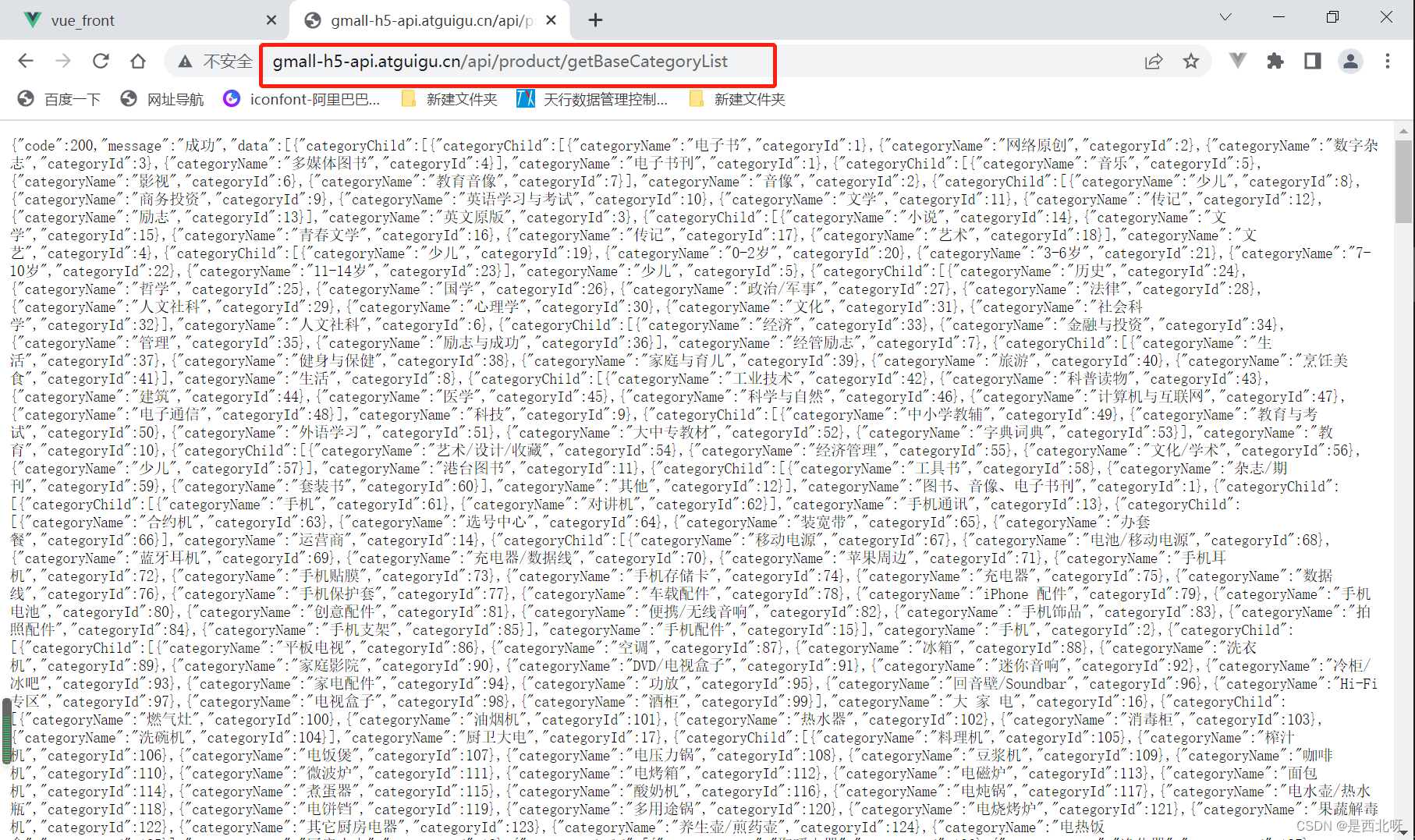The image size is (1415, 840).
Task: Go forward to the next page
Action: (x=63, y=61)
